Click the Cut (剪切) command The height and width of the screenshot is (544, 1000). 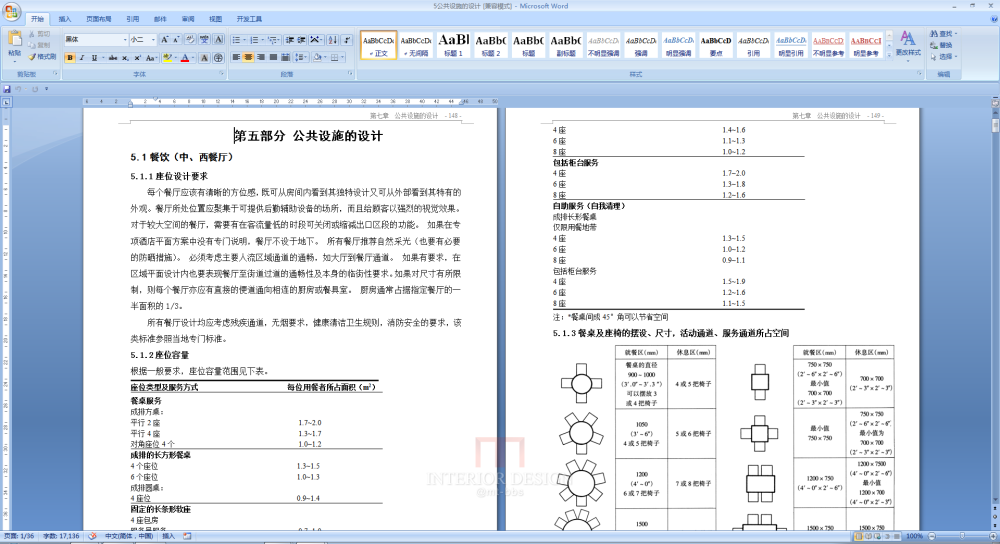[40, 34]
